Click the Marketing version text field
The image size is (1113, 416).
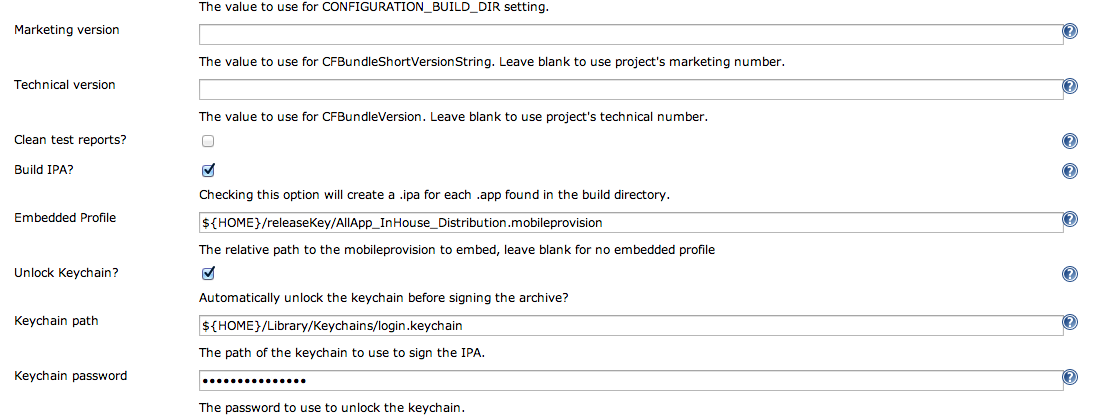tap(629, 34)
